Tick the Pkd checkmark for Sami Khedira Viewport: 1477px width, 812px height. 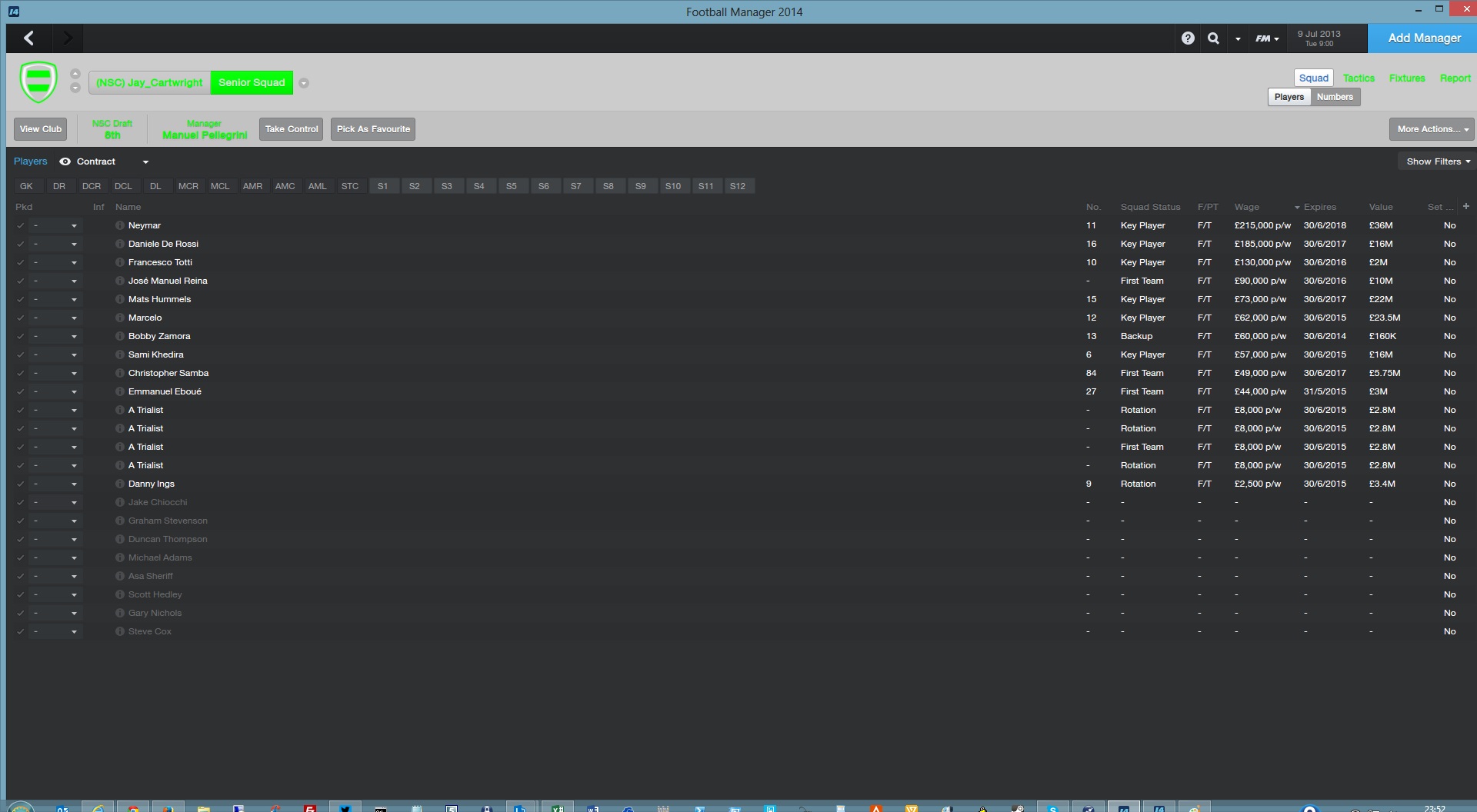click(x=21, y=354)
